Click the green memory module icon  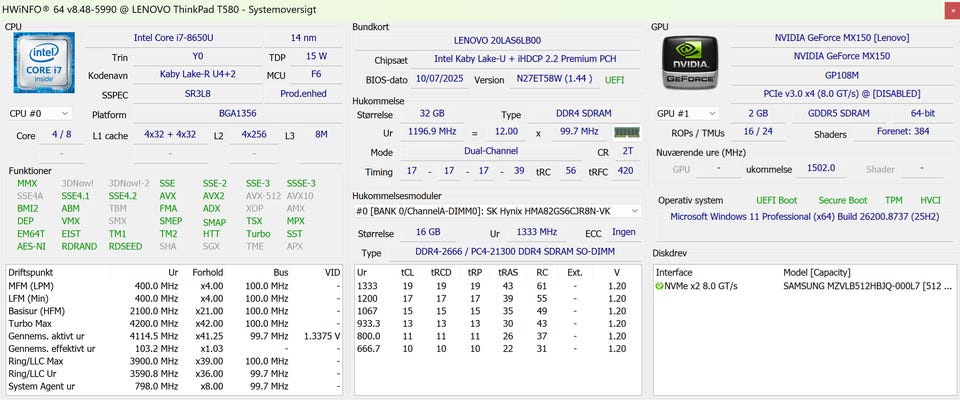coord(627,132)
